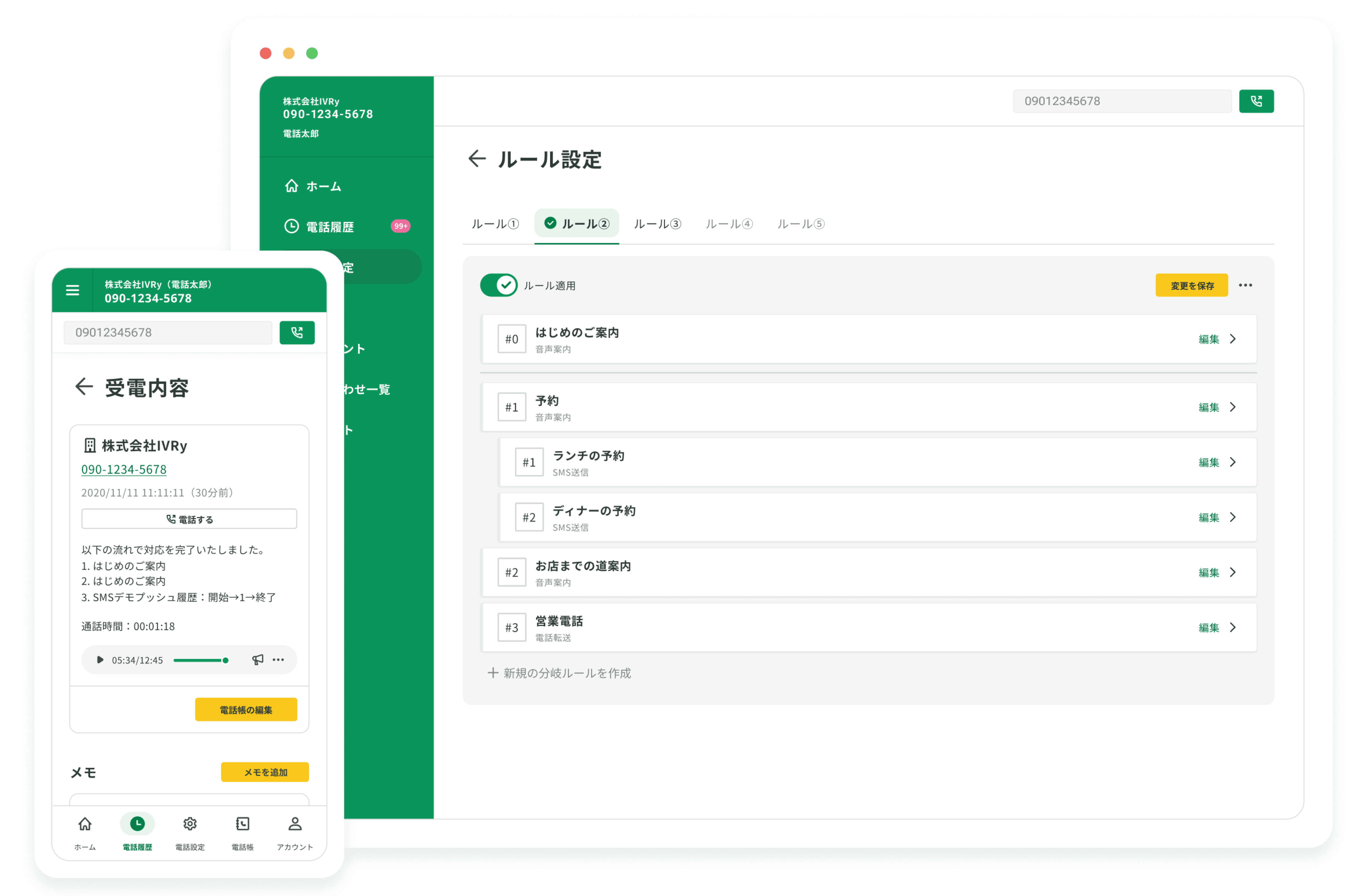Click the 2020/11/11 11:11:11 timestamp
Screen dimensions: 1372x896
point(133,493)
